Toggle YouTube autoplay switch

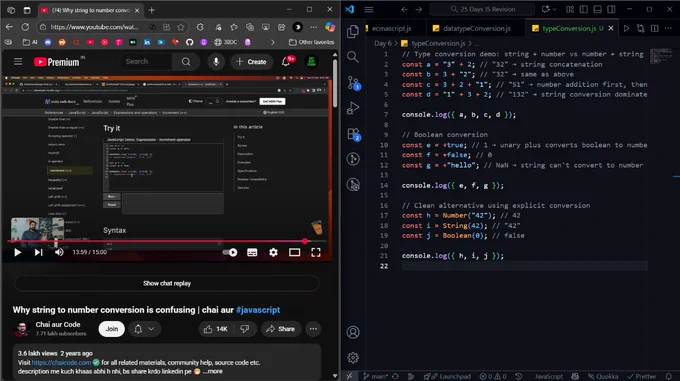coord(229,252)
